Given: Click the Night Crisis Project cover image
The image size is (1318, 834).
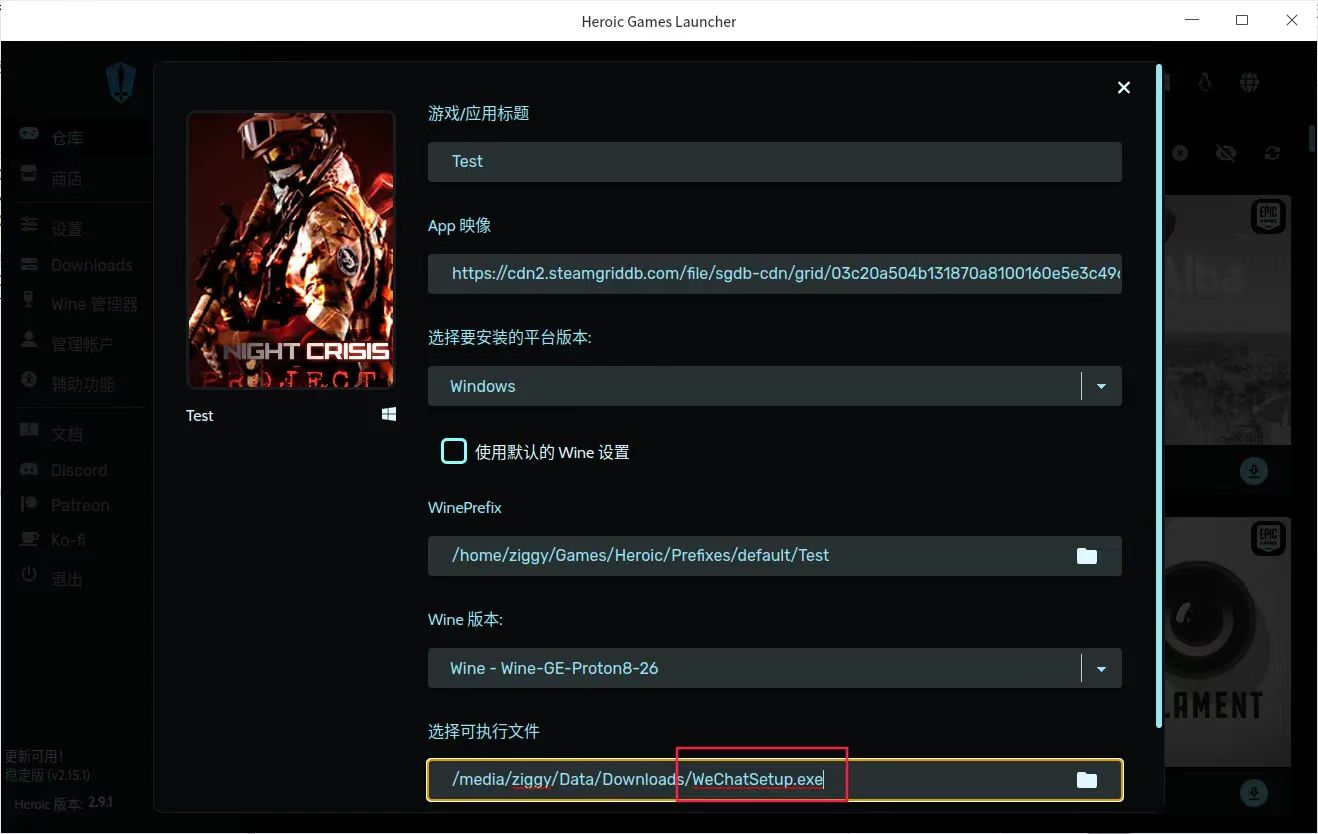Looking at the screenshot, I should [x=291, y=250].
